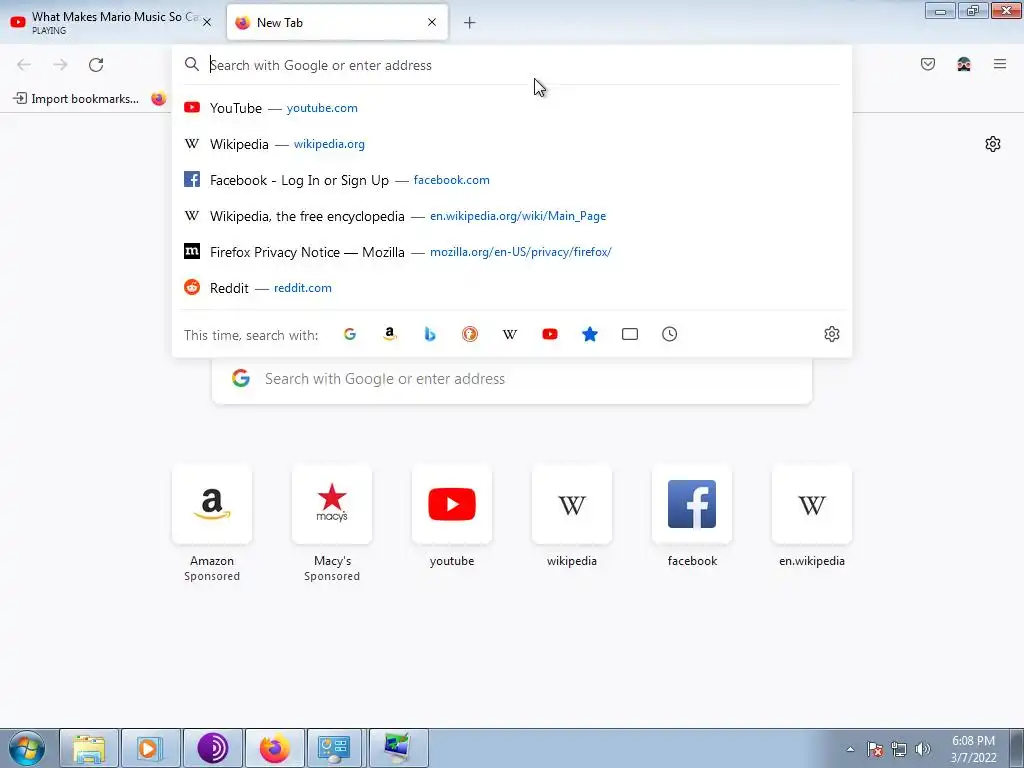The image size is (1024, 768).
Task: Click the page's Google search box
Action: [512, 379]
